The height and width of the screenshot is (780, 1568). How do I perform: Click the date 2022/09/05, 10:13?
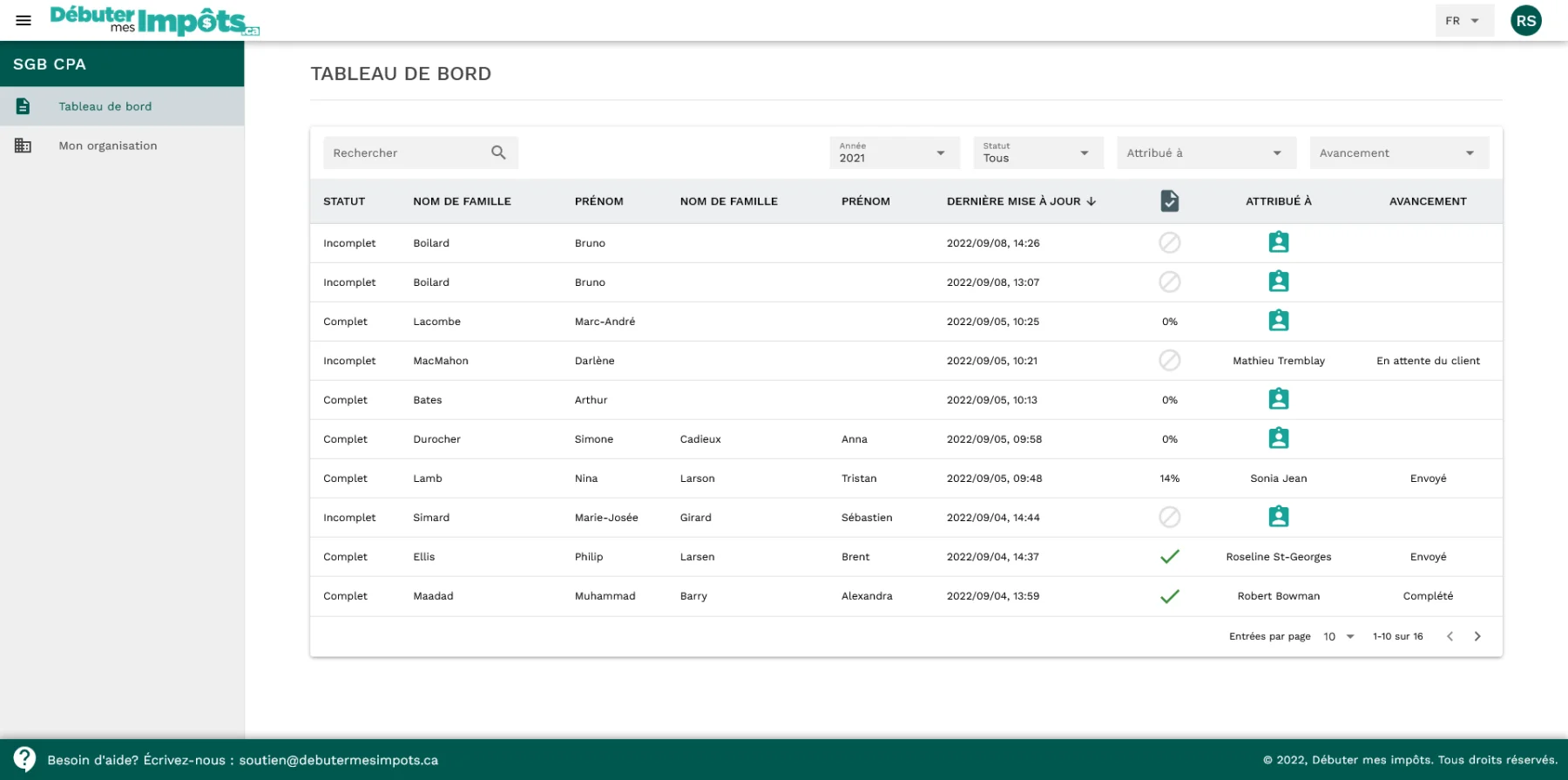(x=992, y=400)
